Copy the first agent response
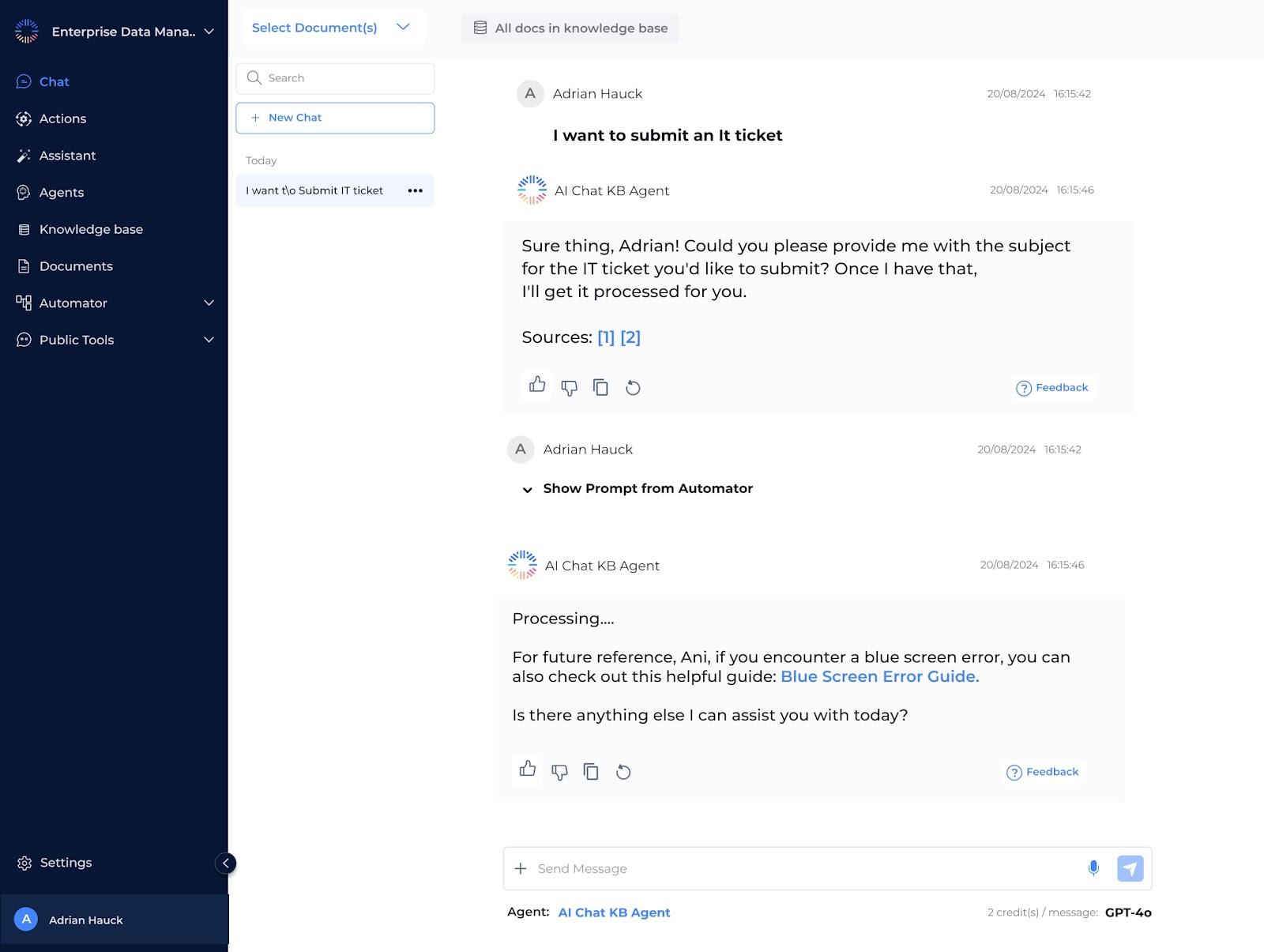Screen dimensions: 1264x952 tap(600, 387)
